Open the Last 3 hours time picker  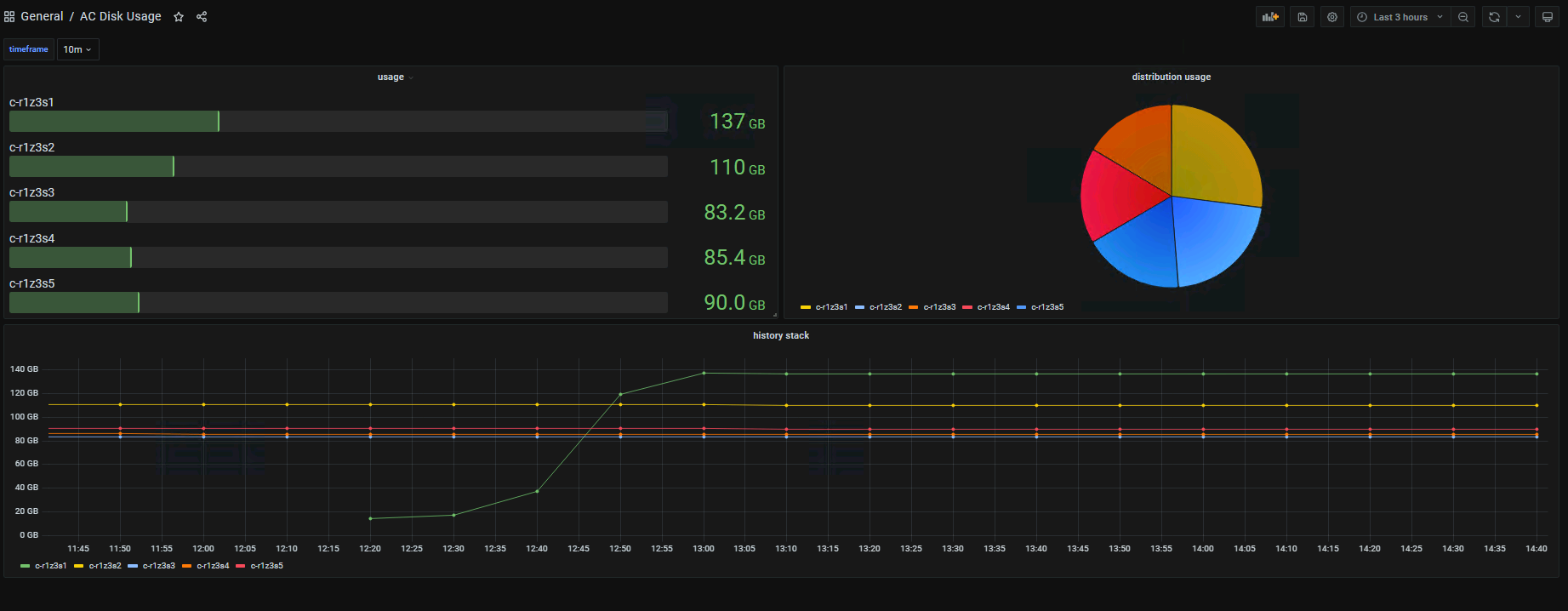(1400, 17)
